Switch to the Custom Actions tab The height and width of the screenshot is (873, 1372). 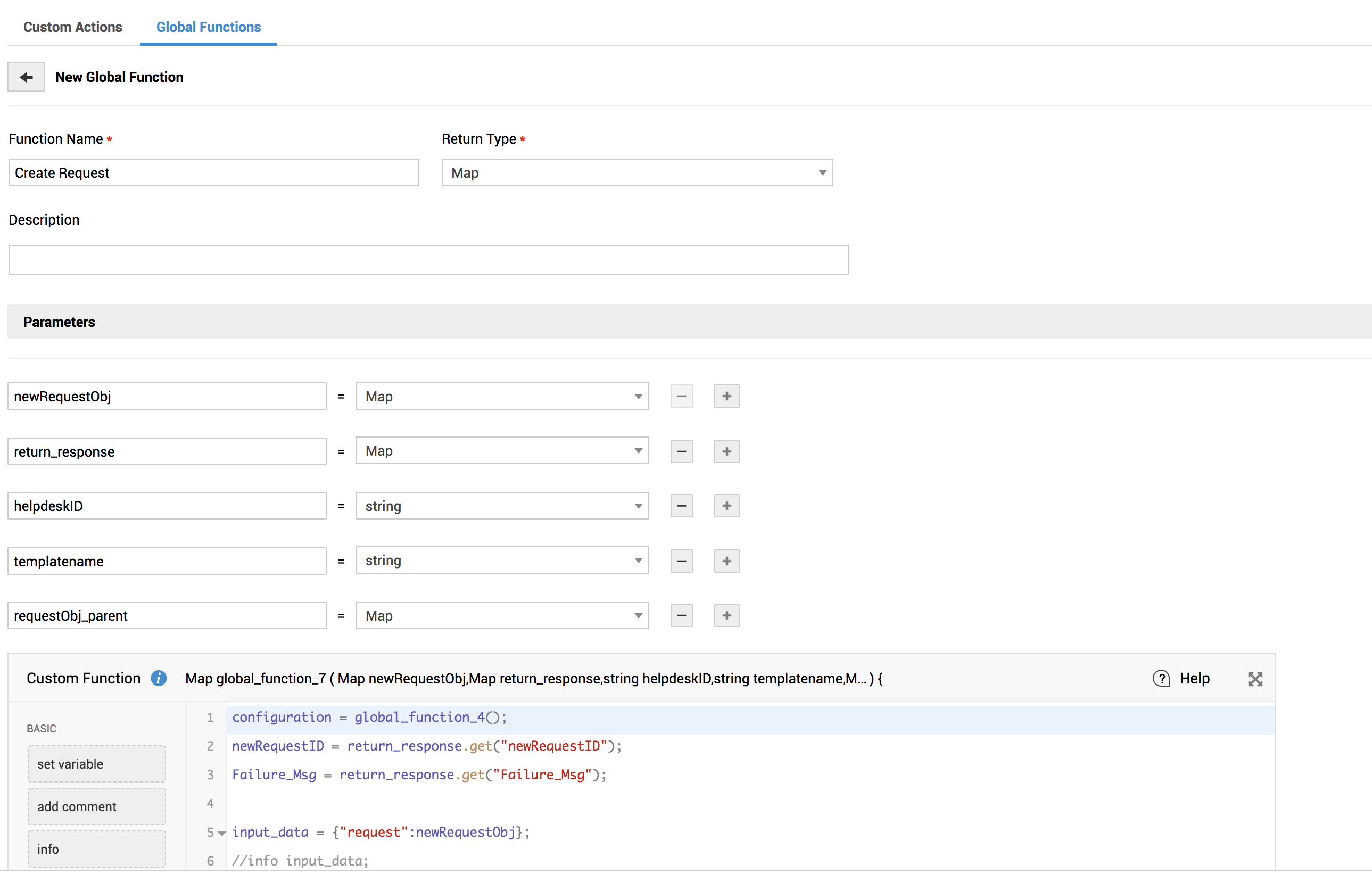(72, 27)
